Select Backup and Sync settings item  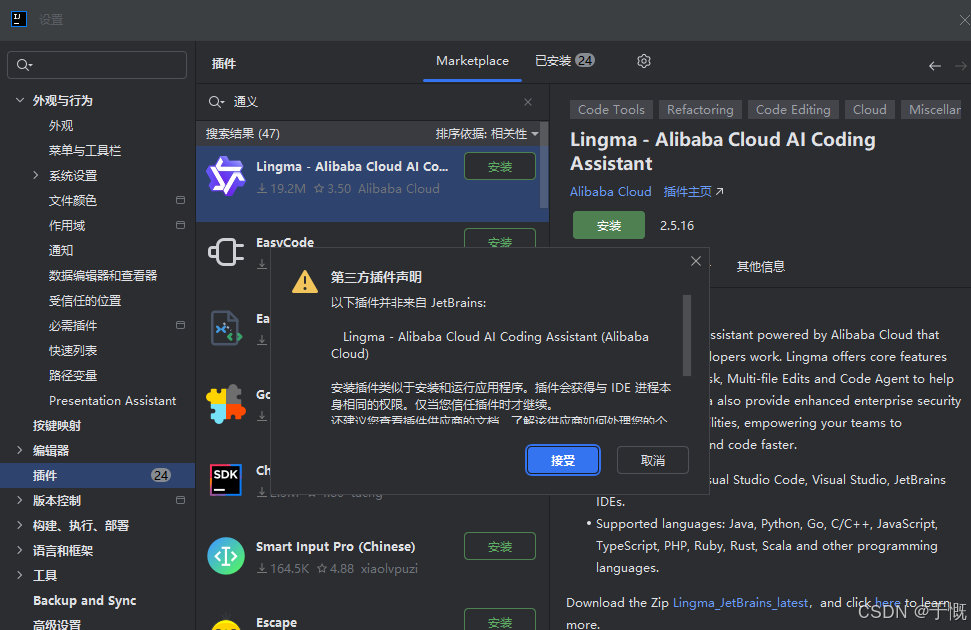84,600
